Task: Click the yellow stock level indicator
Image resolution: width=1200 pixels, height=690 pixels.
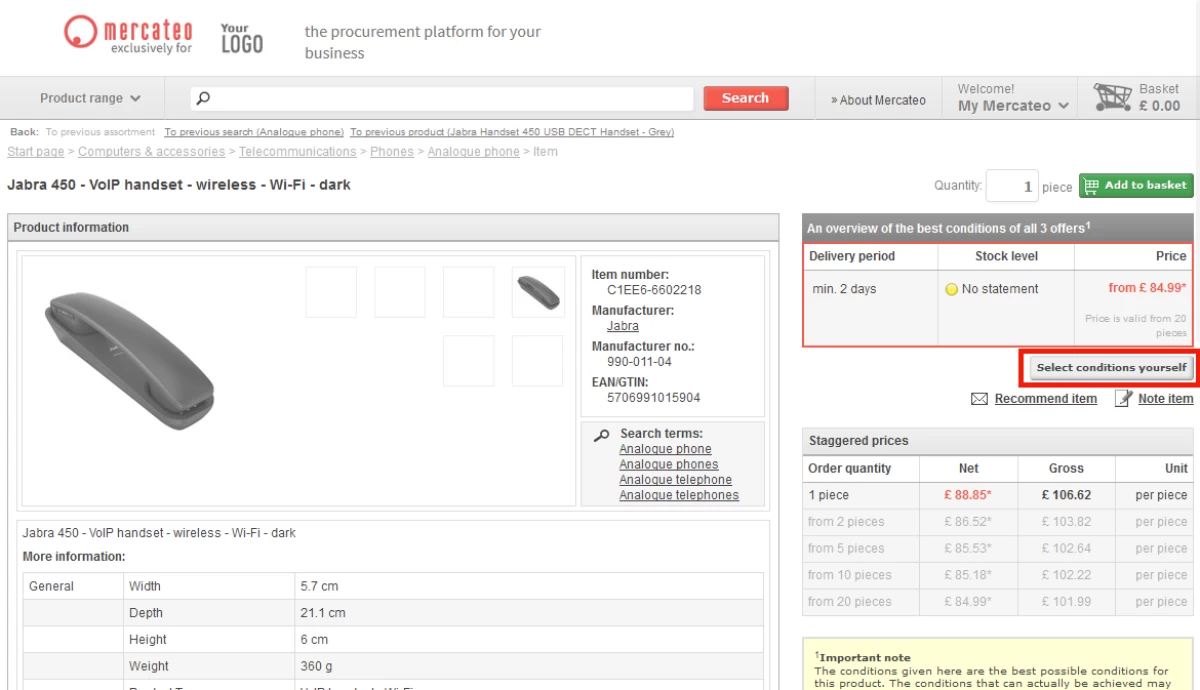Action: coord(951,289)
